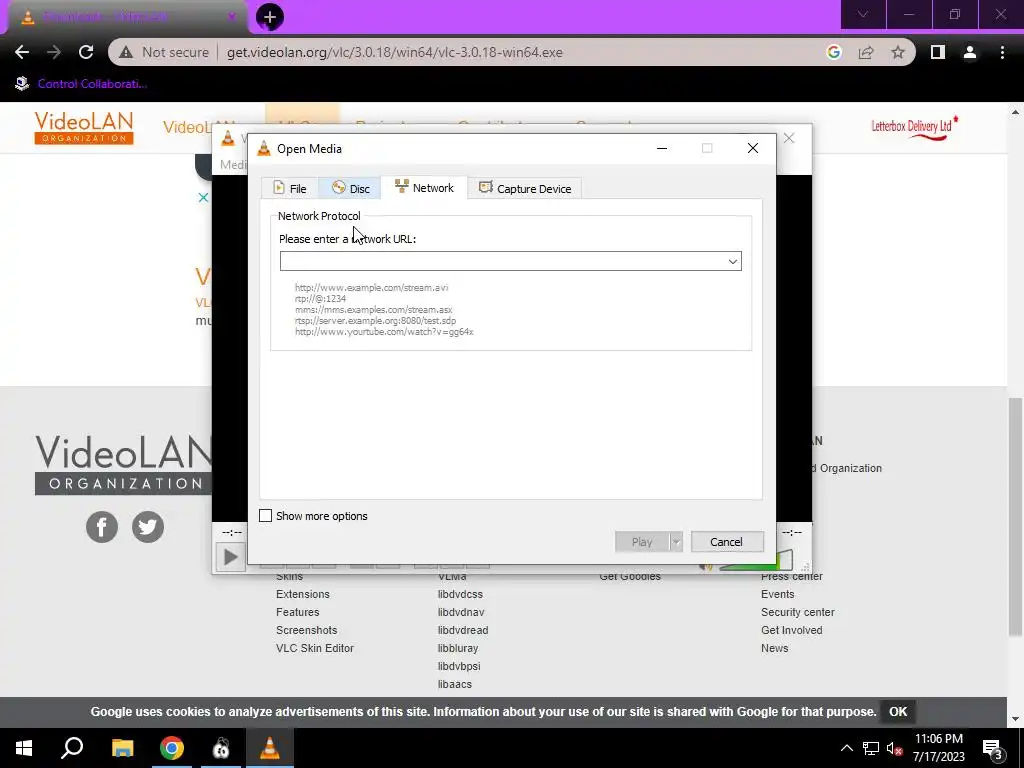
Task: Open the libdvbpsi link
Action: pyautogui.click(x=458, y=666)
